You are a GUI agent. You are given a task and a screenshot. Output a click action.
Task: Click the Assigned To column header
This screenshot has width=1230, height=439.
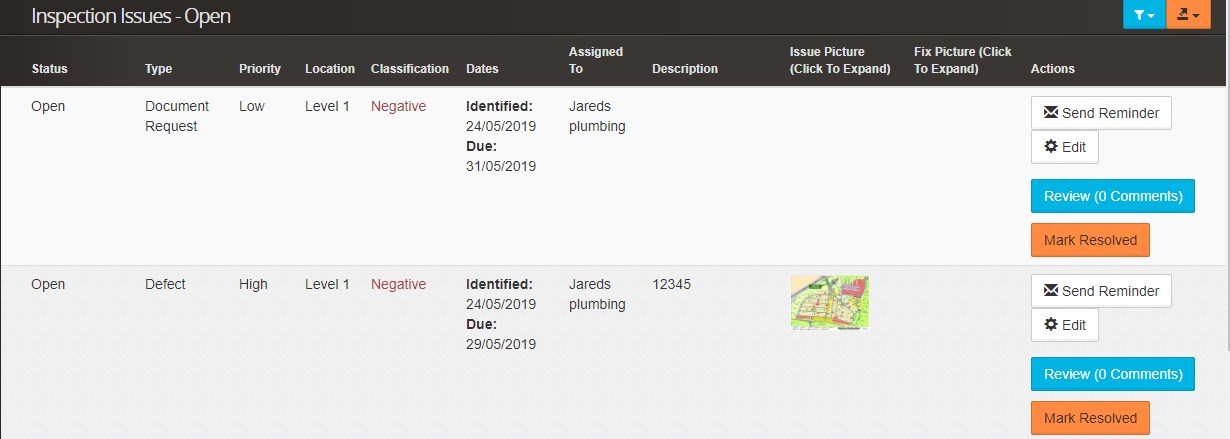596,60
